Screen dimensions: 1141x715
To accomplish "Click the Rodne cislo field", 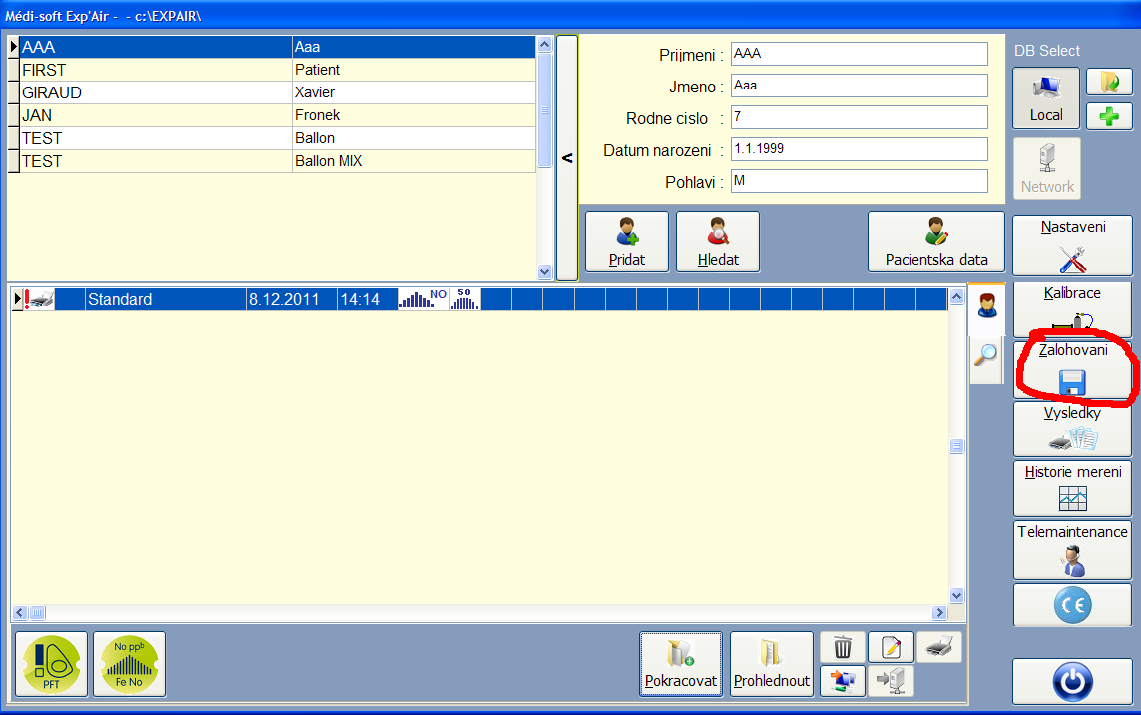I will [859, 117].
